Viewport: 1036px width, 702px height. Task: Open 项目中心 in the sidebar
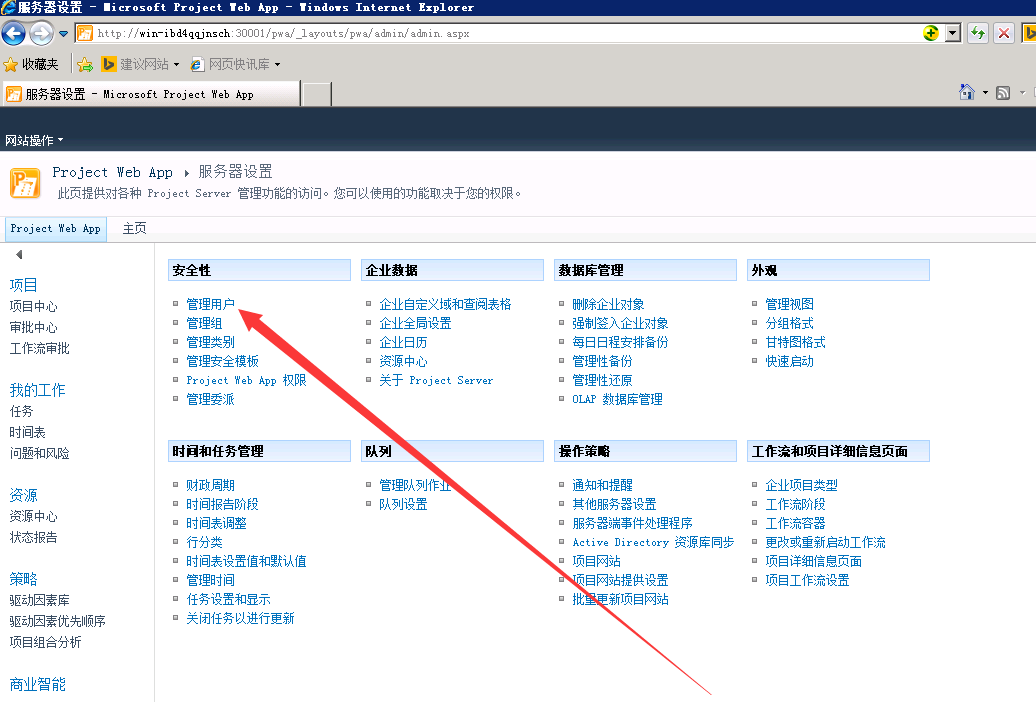pos(34,306)
